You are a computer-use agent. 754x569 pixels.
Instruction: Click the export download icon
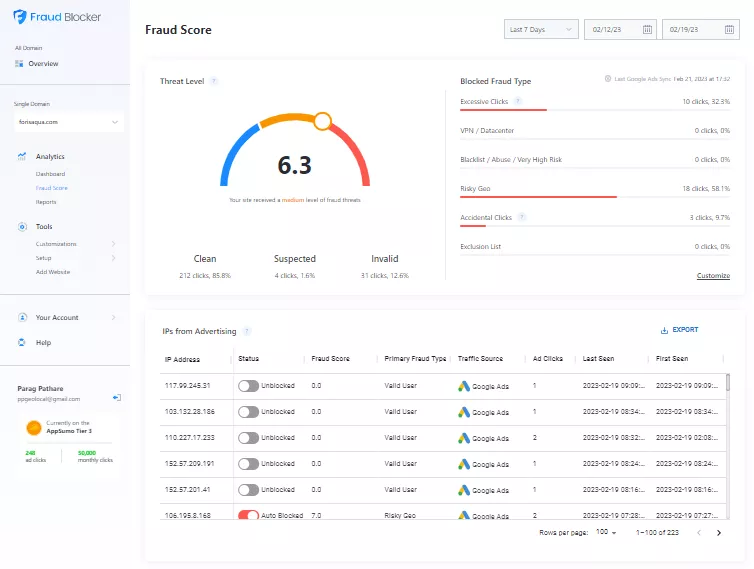point(664,330)
